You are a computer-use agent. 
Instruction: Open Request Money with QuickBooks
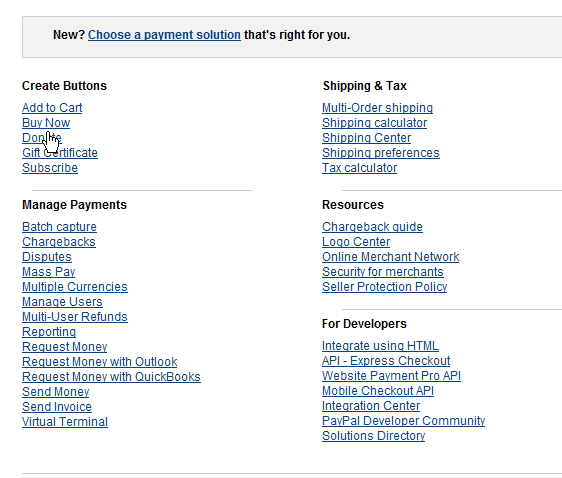(111, 377)
